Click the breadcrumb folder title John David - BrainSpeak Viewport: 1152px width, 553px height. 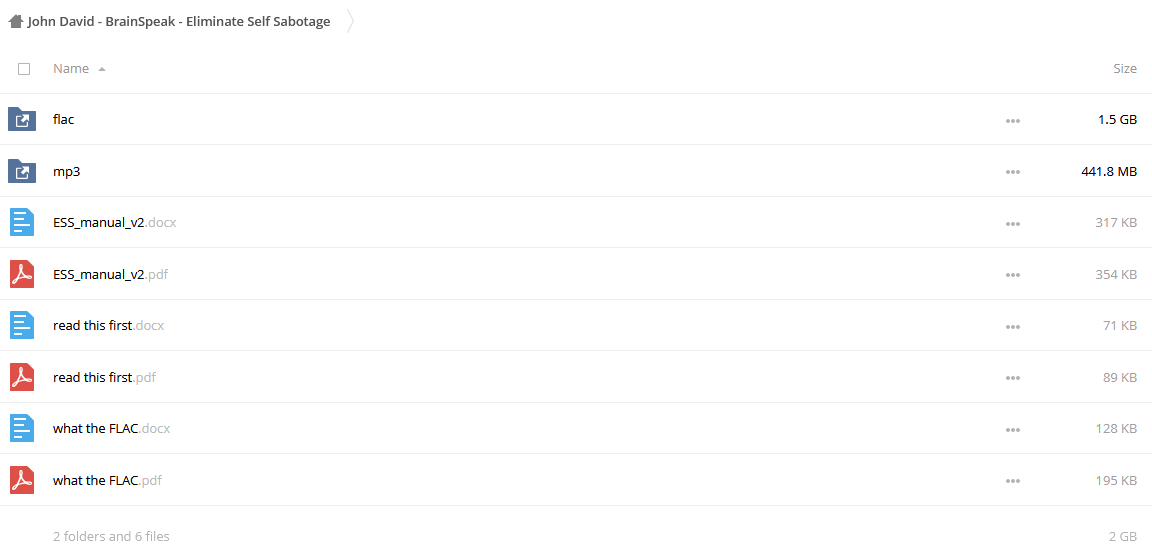coord(179,21)
